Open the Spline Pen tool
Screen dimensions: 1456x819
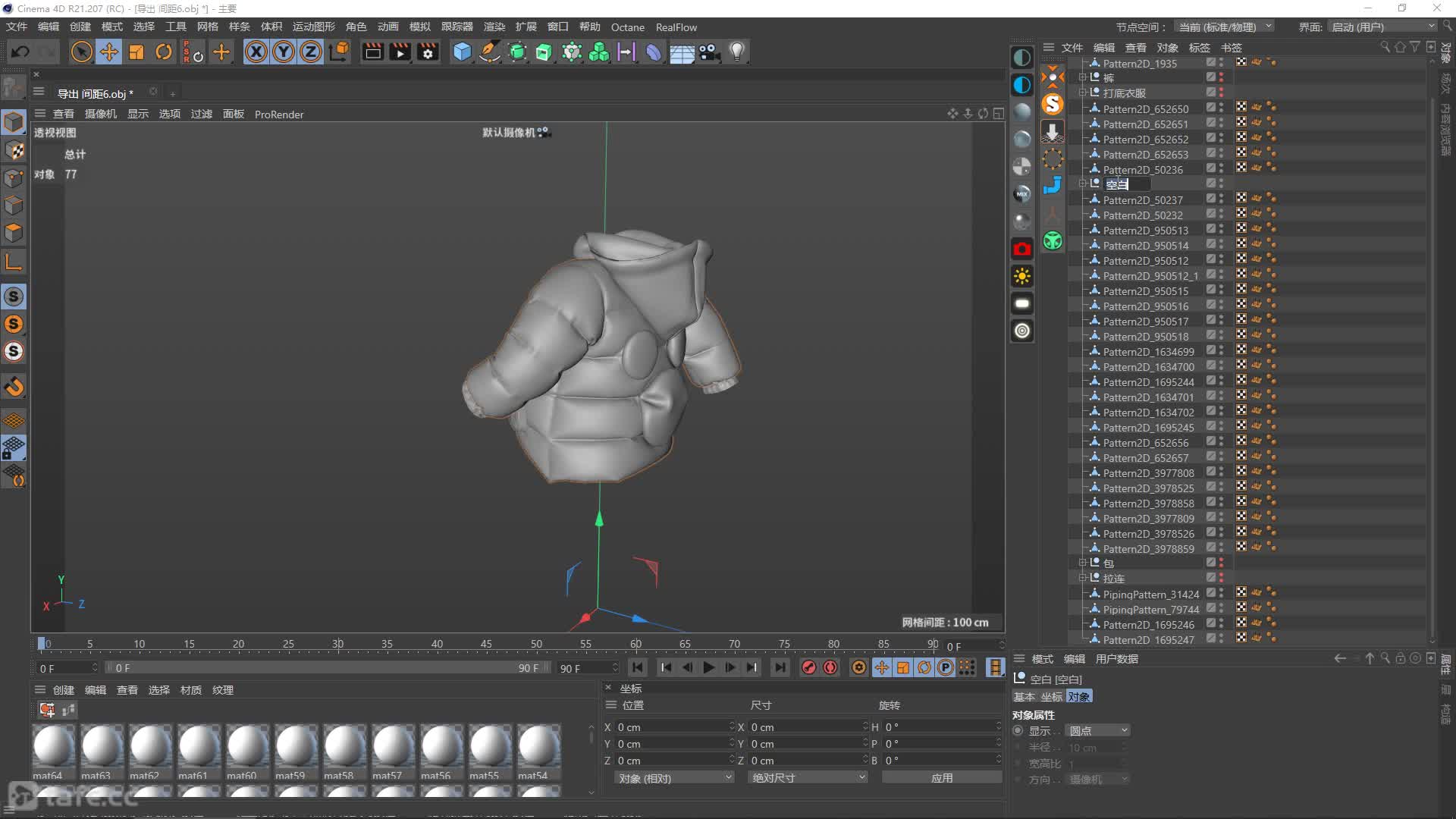point(490,52)
